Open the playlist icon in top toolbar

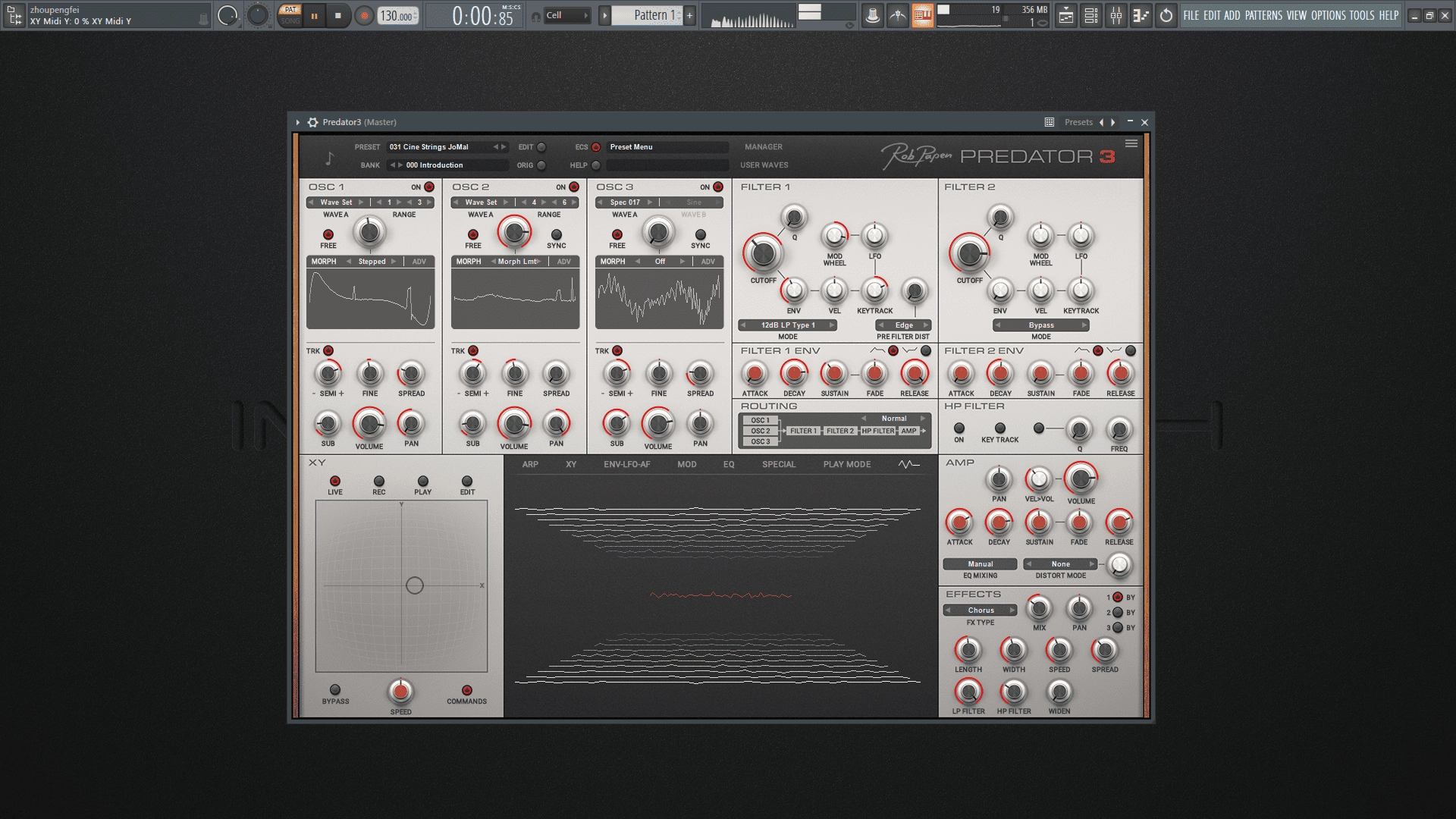pyautogui.click(x=1065, y=15)
